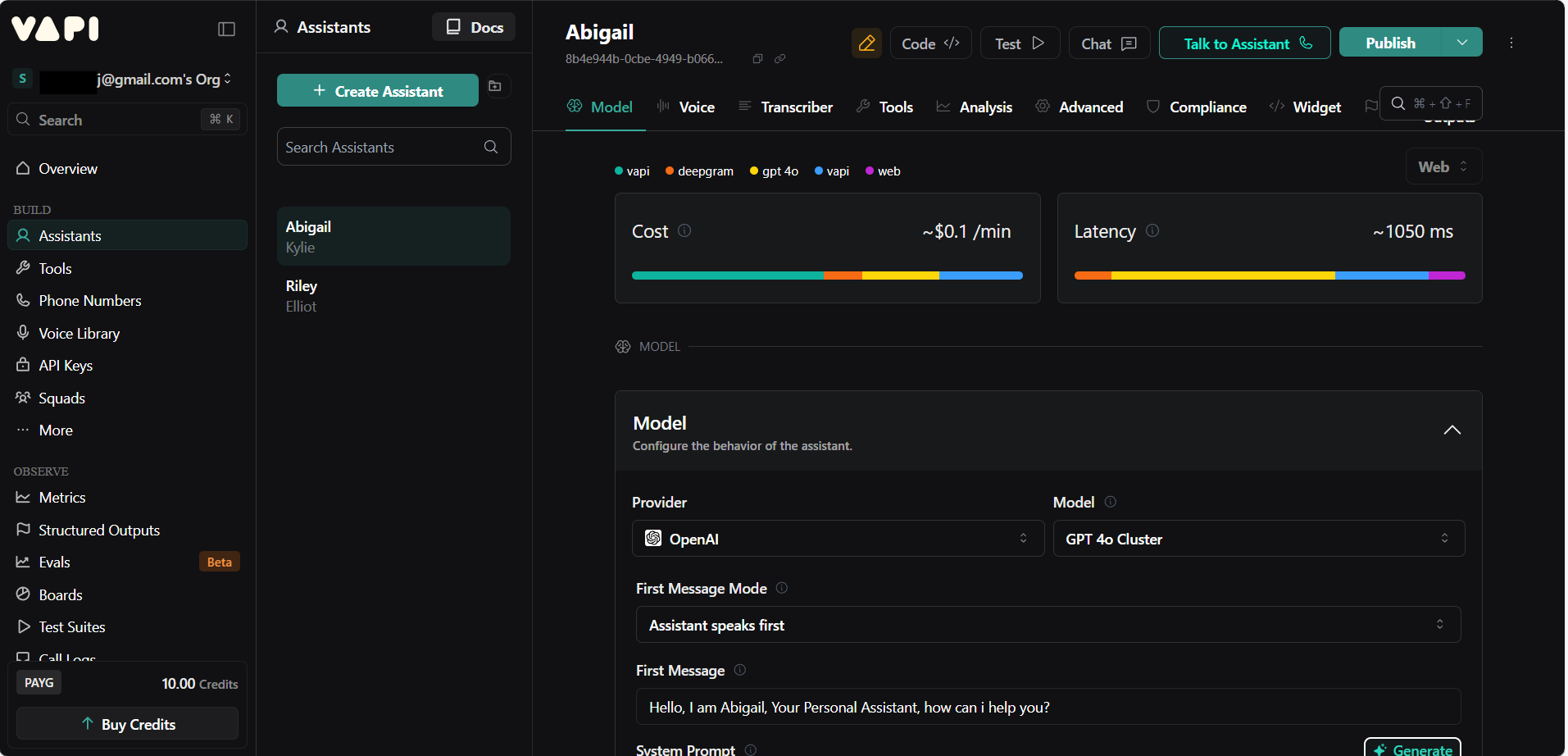Collapse the Model section chevron

[x=1452, y=430]
